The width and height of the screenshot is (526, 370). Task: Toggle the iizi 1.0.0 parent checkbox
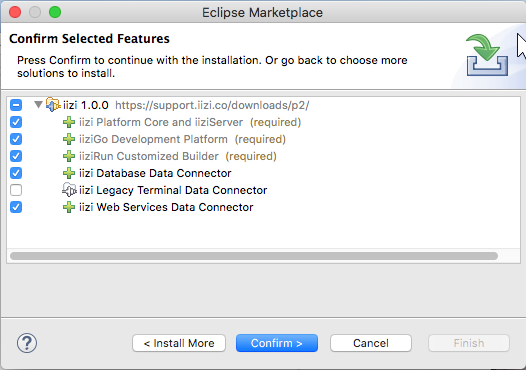(16, 105)
